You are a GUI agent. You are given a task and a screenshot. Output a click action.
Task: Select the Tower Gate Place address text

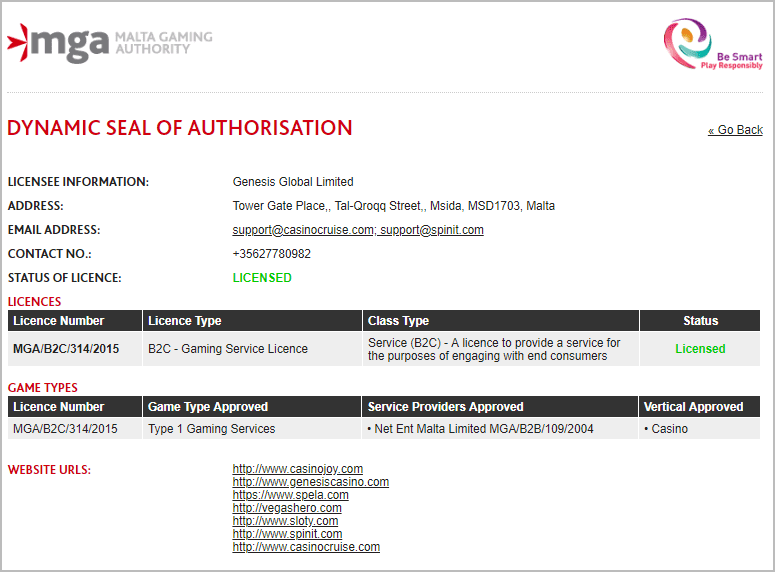tap(393, 206)
